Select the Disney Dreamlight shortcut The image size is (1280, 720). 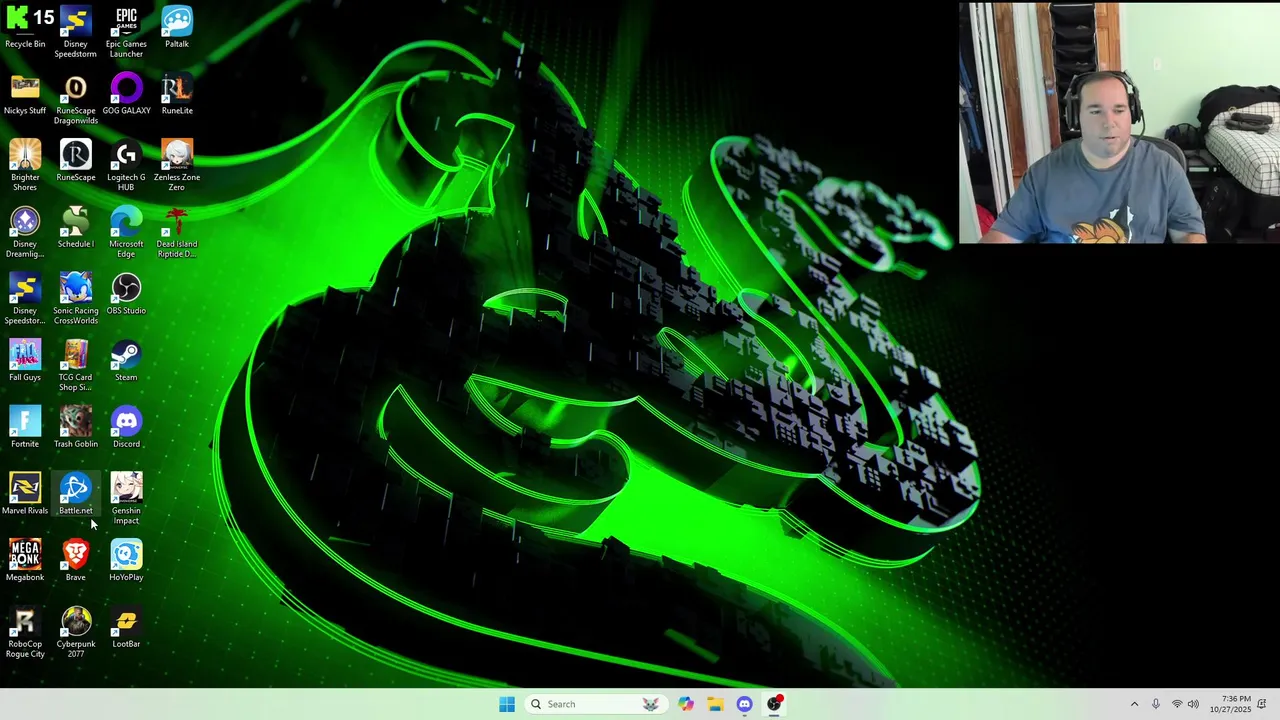pyautogui.click(x=25, y=232)
